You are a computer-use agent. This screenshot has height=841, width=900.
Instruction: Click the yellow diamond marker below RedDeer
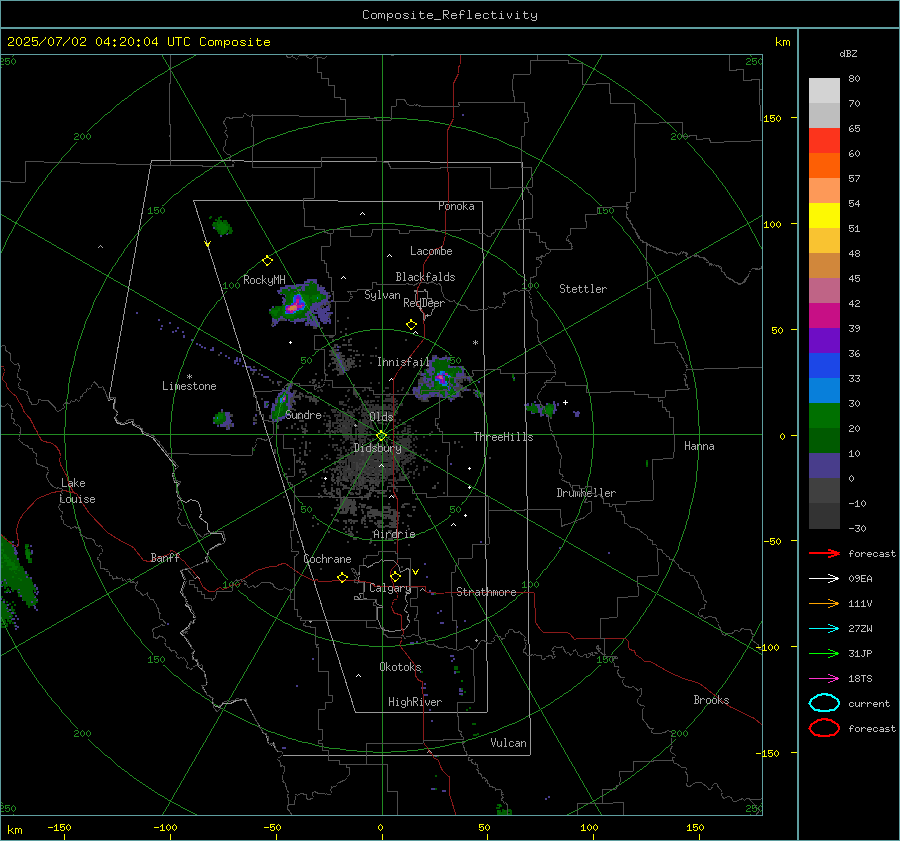pos(411,325)
